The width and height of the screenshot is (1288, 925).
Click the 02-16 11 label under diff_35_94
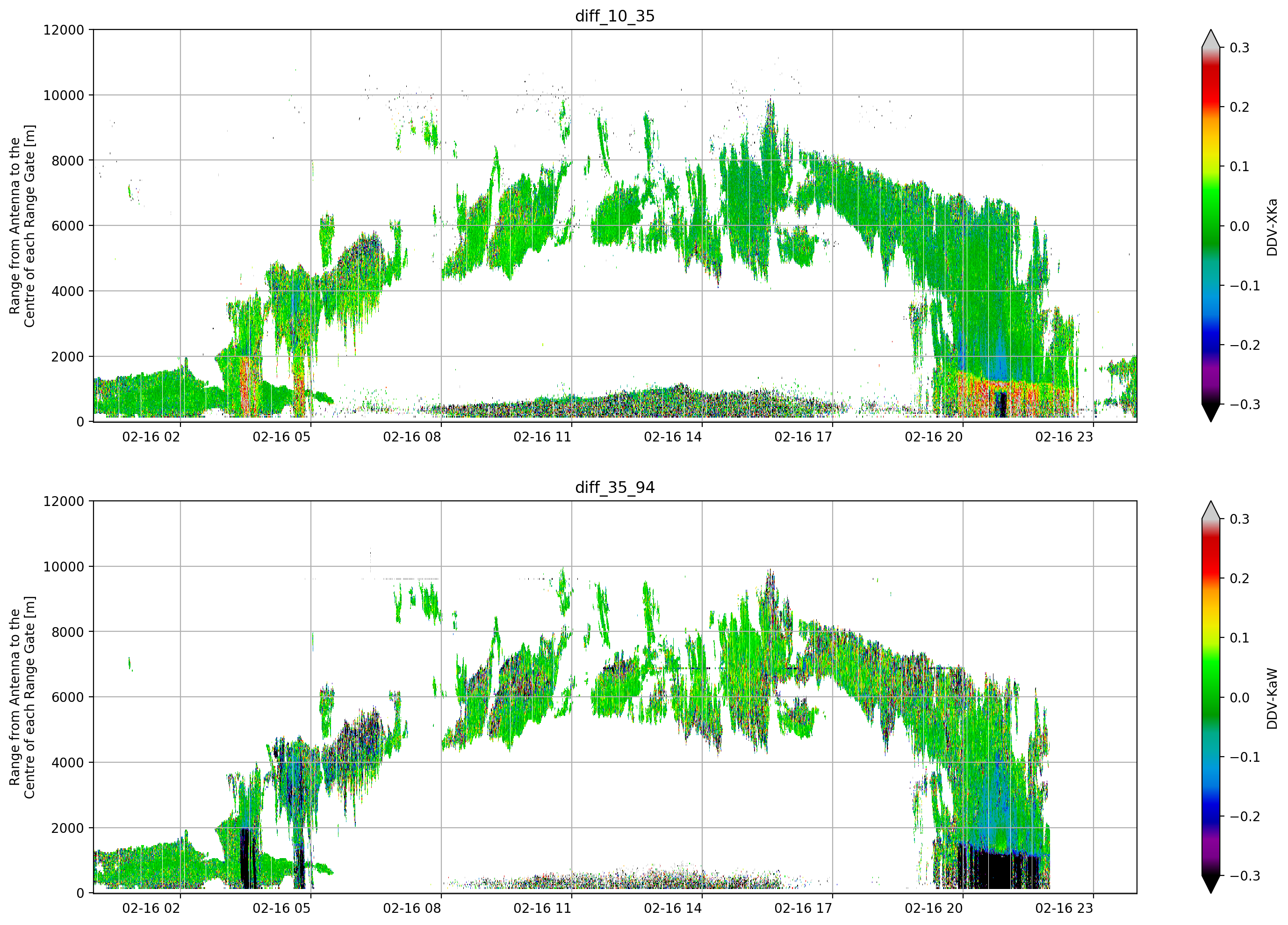coord(542,909)
